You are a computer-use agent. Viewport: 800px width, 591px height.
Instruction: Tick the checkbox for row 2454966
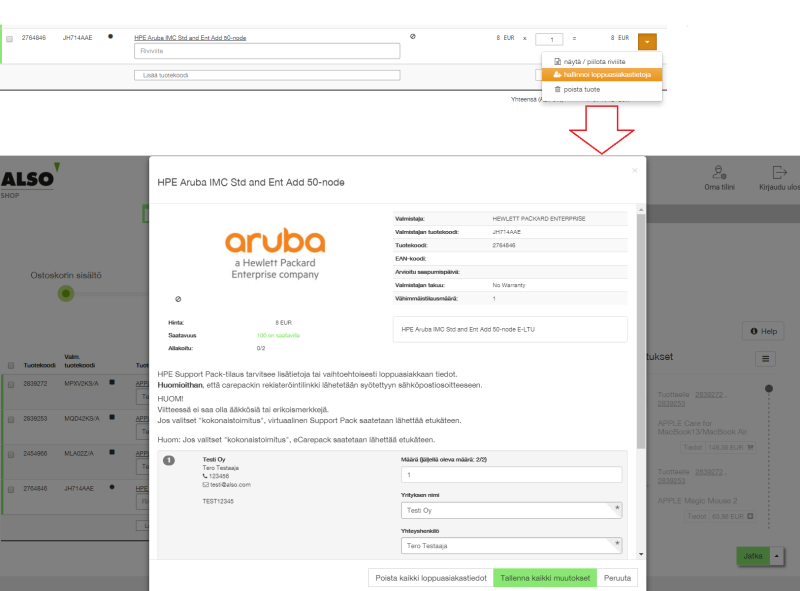click(x=11, y=454)
